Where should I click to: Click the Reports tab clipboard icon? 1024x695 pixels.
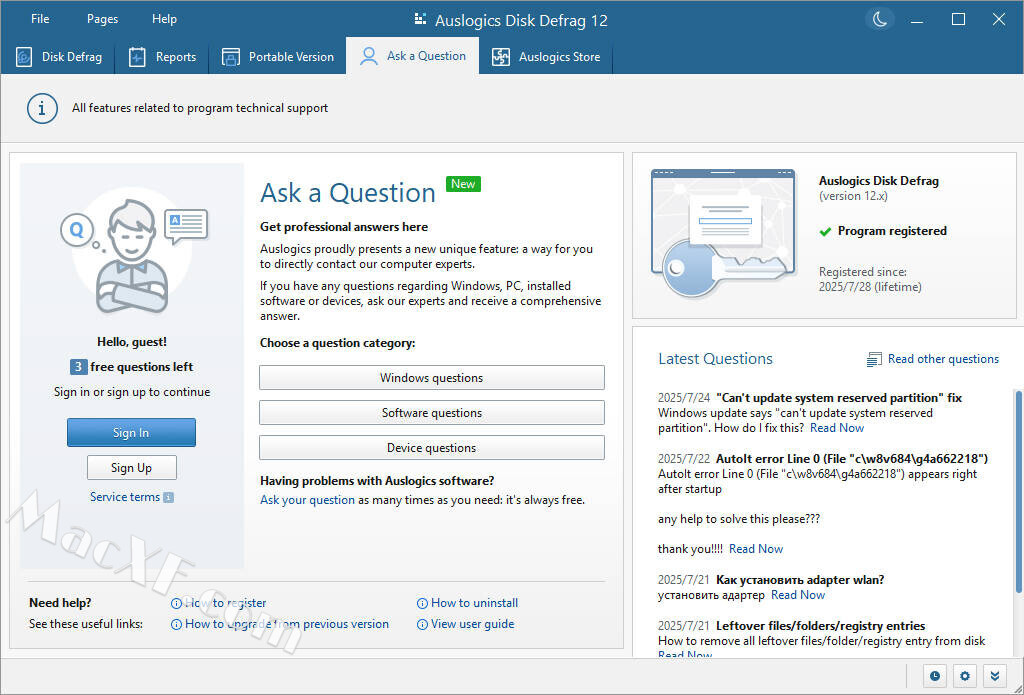coord(137,57)
